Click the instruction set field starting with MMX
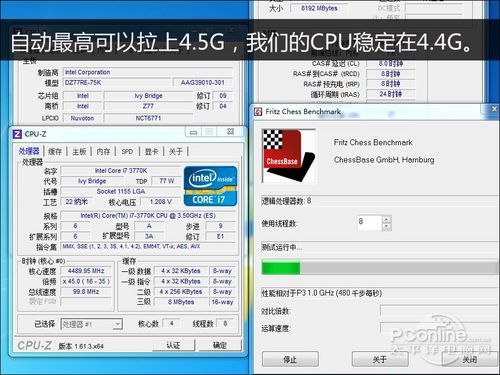Image resolution: width=500 pixels, height=375 pixels. click(148, 247)
